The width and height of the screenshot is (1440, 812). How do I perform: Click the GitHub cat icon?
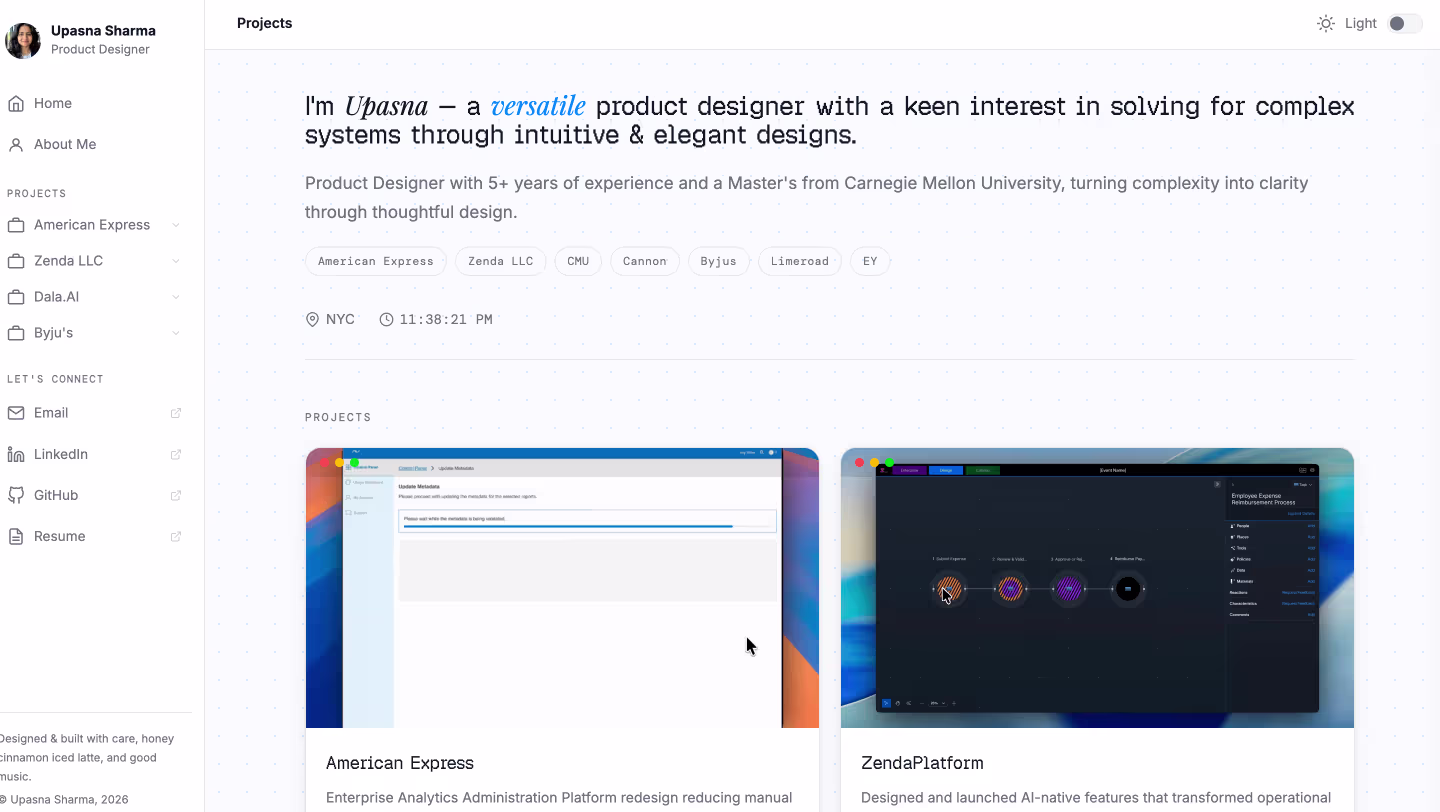(16, 495)
